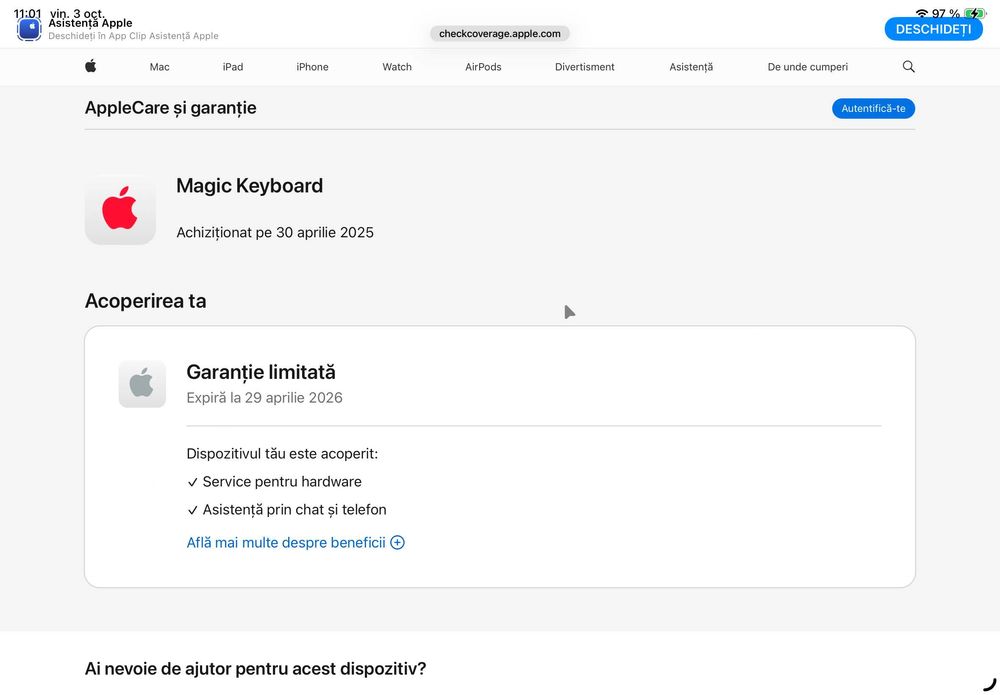Open Află mai multe despre beneficii link

[x=286, y=543]
